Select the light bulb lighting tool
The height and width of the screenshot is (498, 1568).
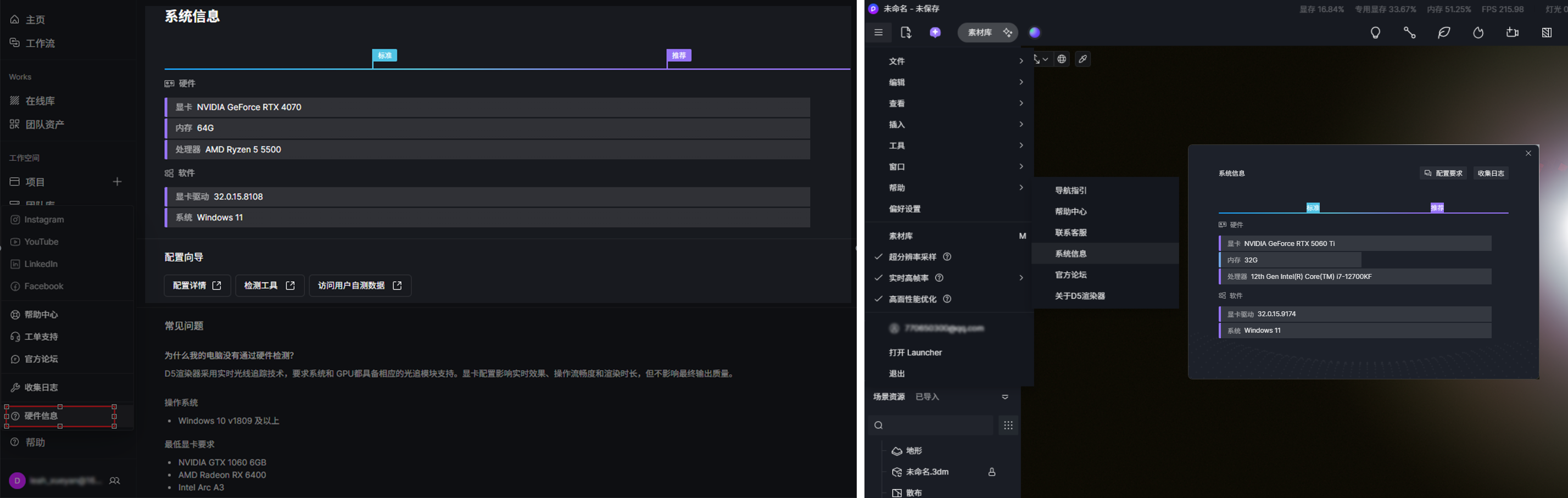pos(1375,33)
